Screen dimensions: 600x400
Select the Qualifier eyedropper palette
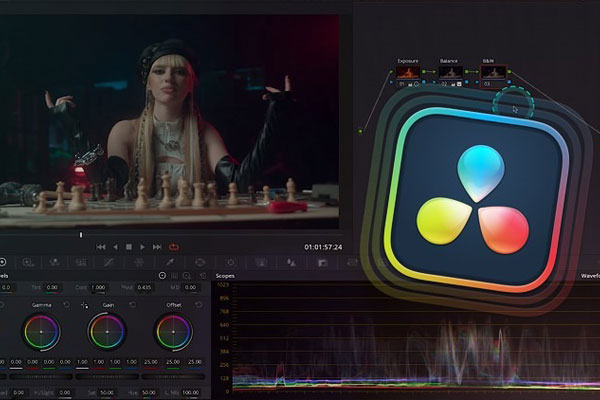pos(170,262)
